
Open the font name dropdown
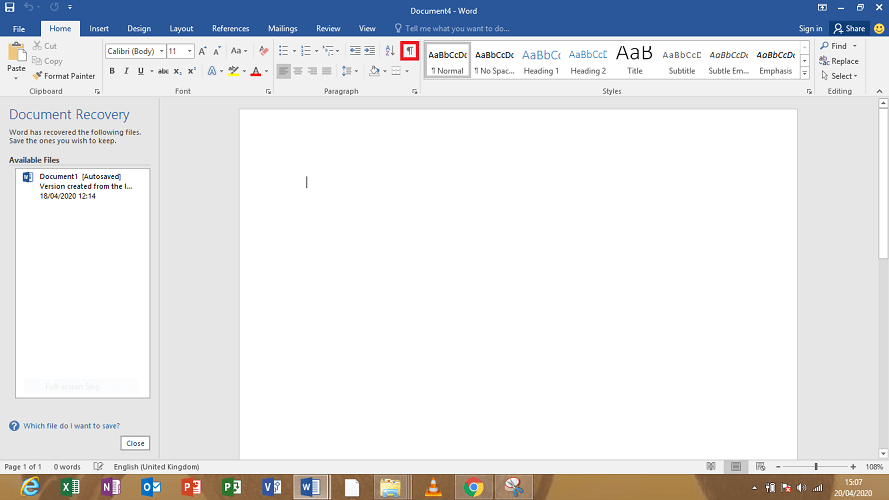click(x=162, y=51)
